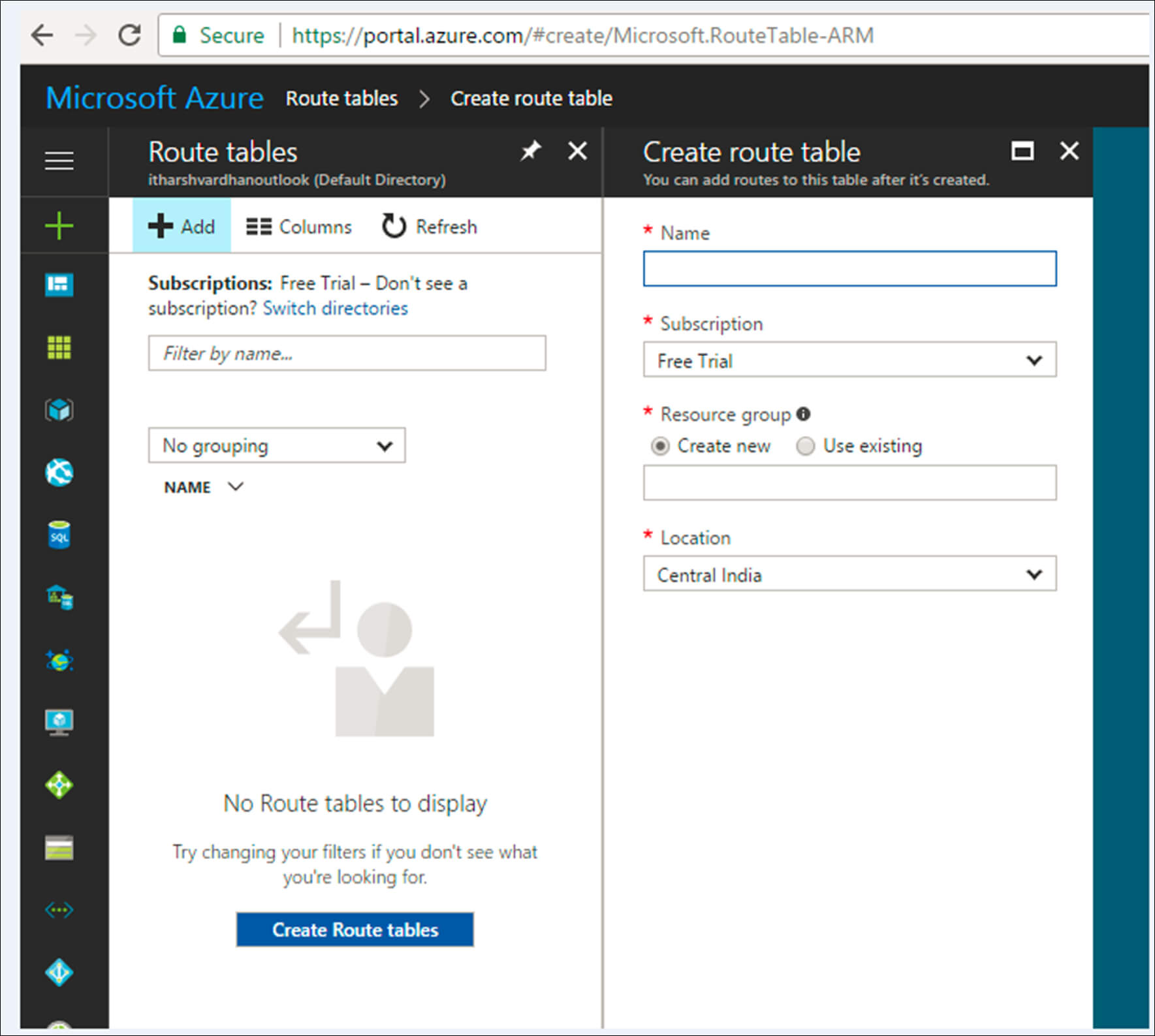Image resolution: width=1155 pixels, height=1036 pixels.
Task: Close the Route tables blade
Action: [577, 151]
